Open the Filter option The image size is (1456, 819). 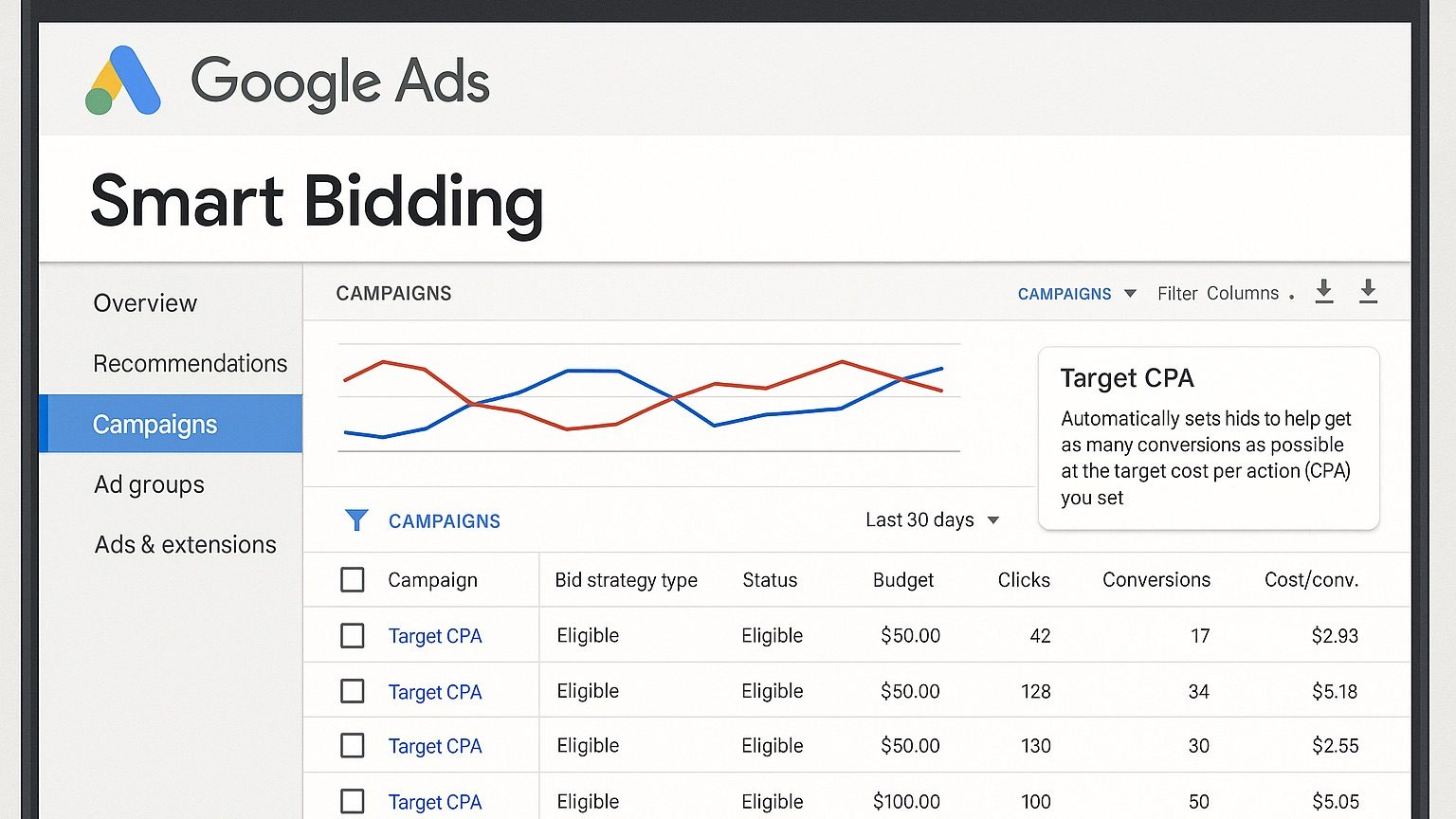[x=1176, y=293]
